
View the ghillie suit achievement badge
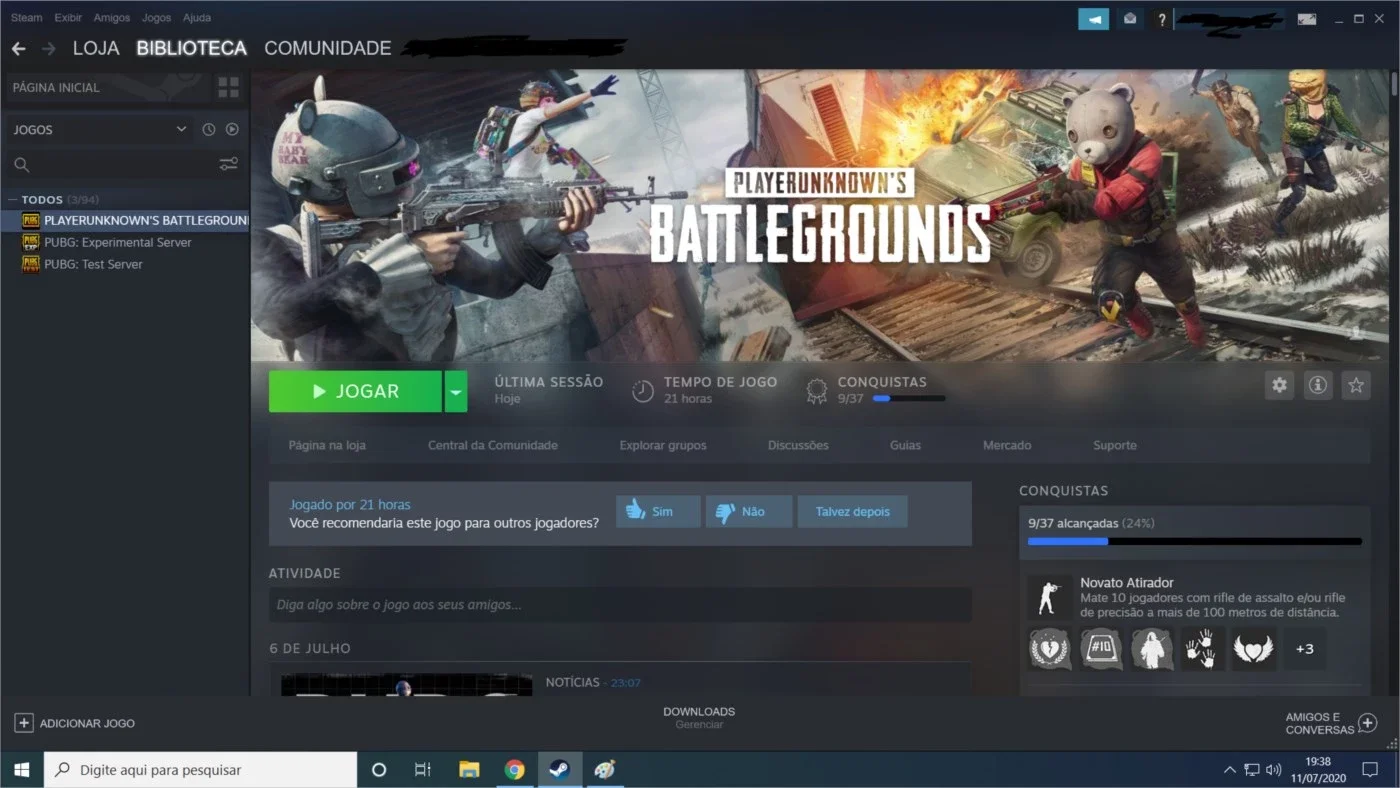1152,649
